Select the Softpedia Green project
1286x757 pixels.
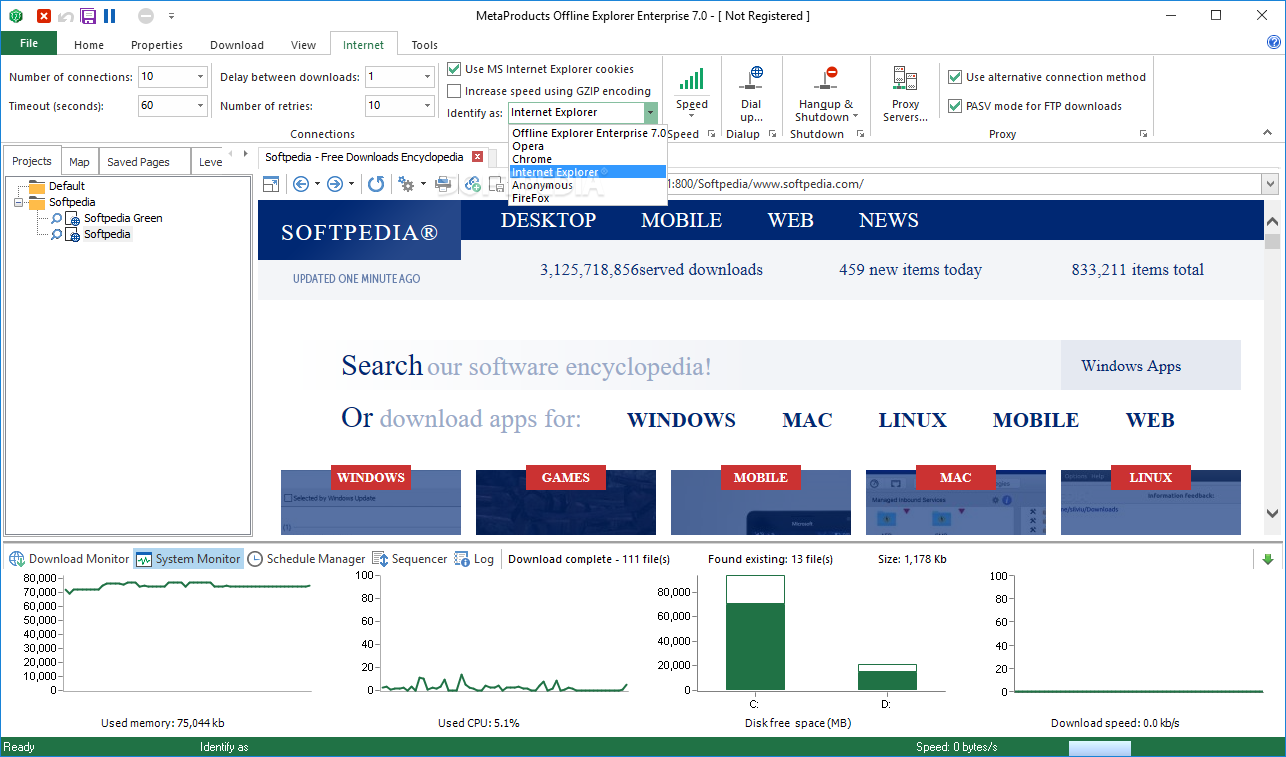click(122, 218)
